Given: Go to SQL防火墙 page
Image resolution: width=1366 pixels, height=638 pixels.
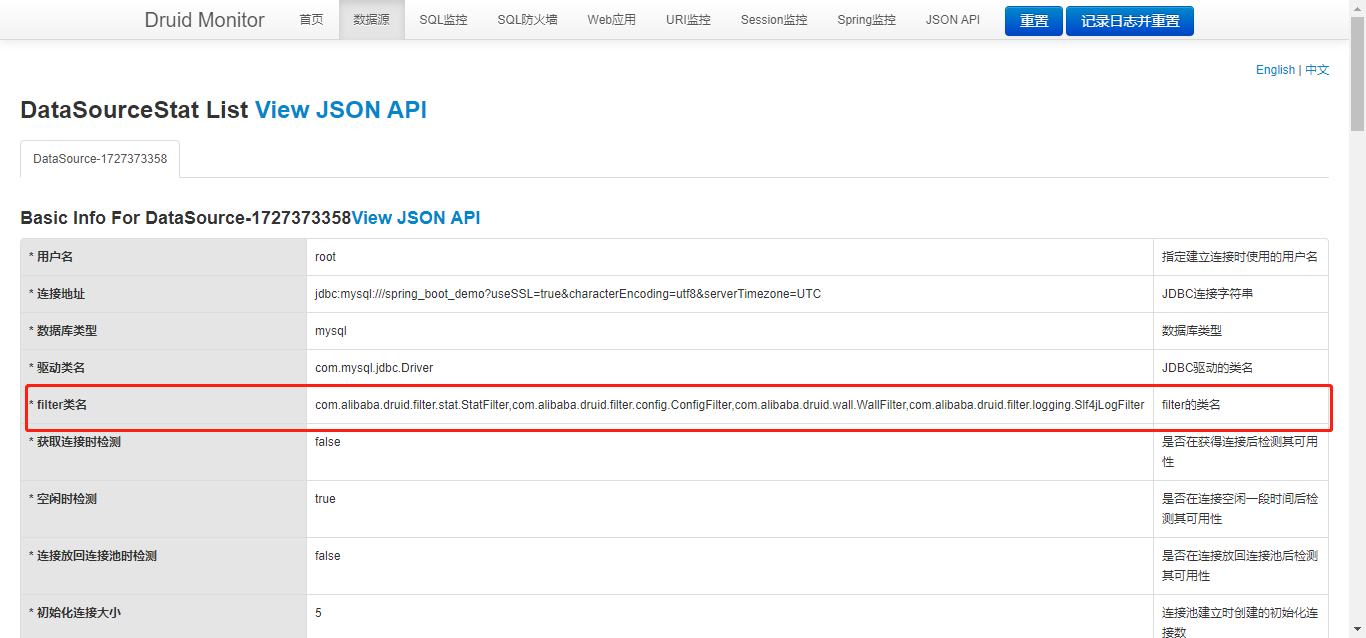Looking at the screenshot, I should (x=527, y=20).
